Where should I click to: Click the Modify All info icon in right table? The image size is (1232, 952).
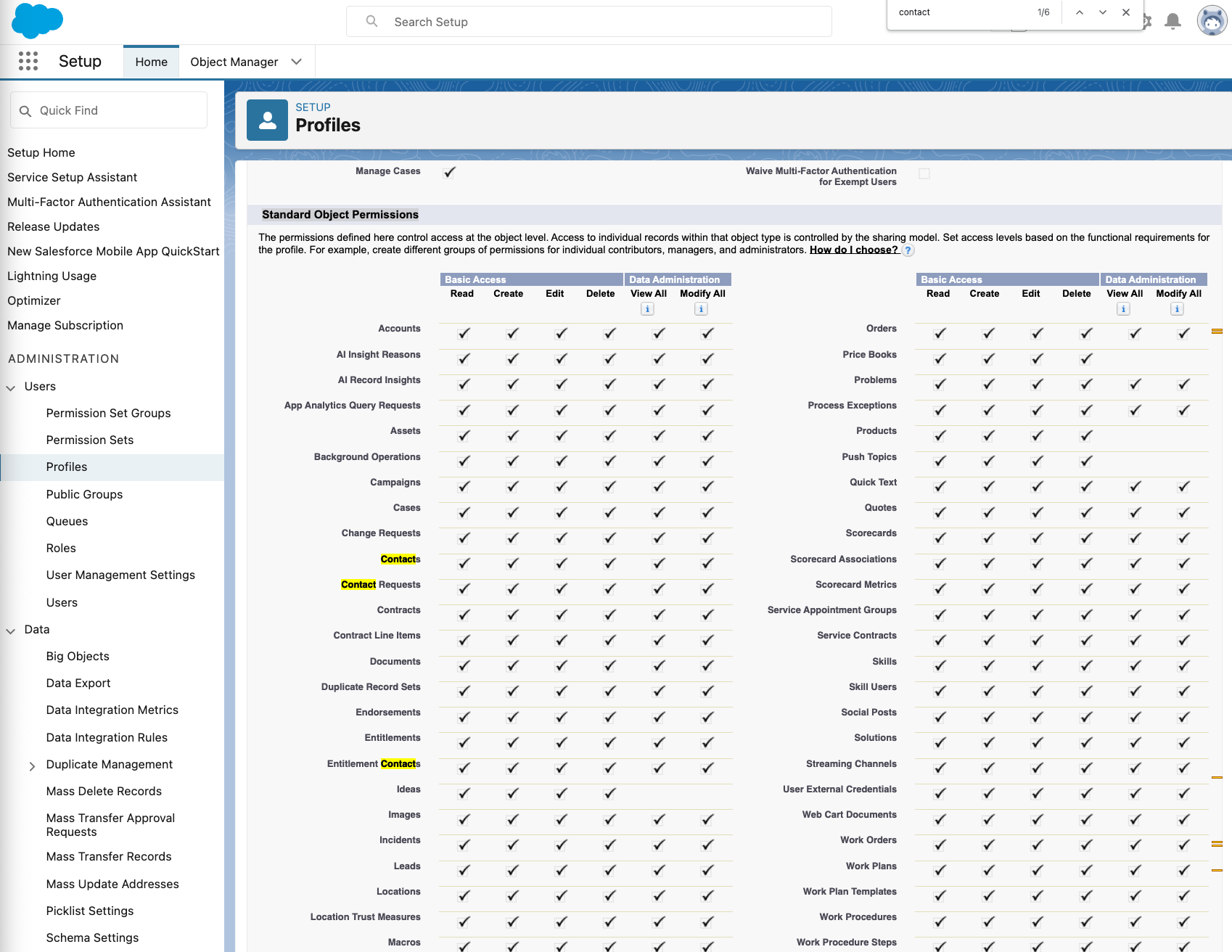point(1177,309)
